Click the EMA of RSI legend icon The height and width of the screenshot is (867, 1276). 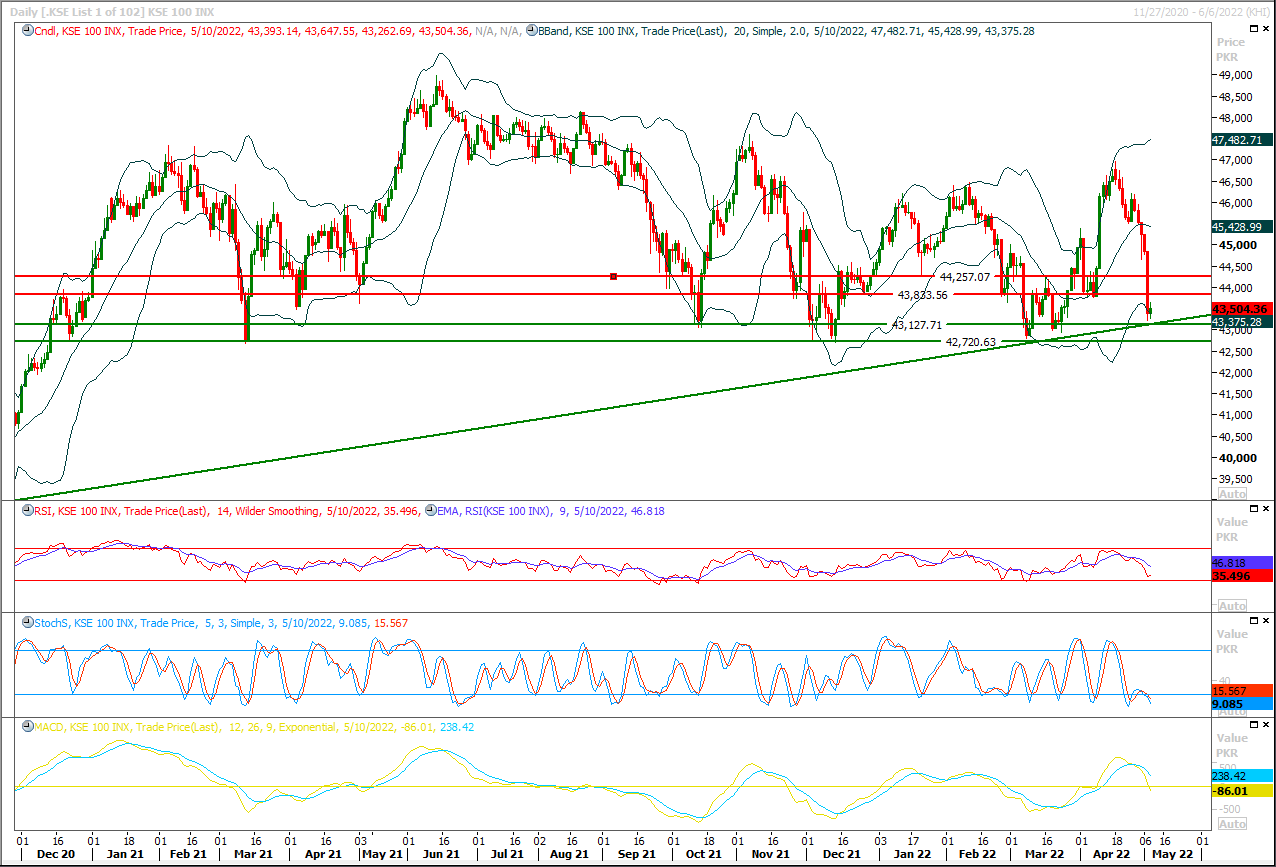(431, 511)
